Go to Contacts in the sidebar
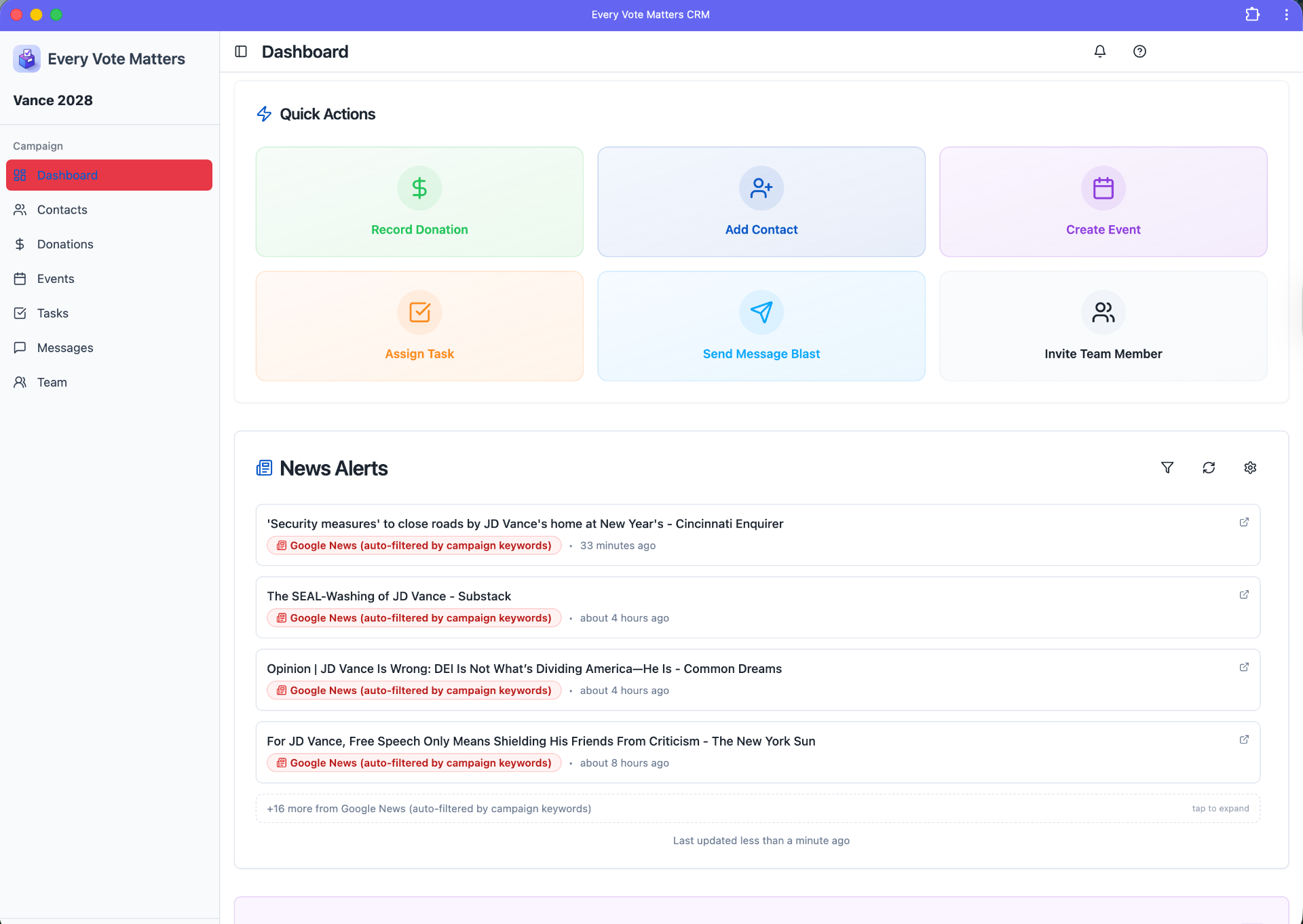 click(x=62, y=210)
